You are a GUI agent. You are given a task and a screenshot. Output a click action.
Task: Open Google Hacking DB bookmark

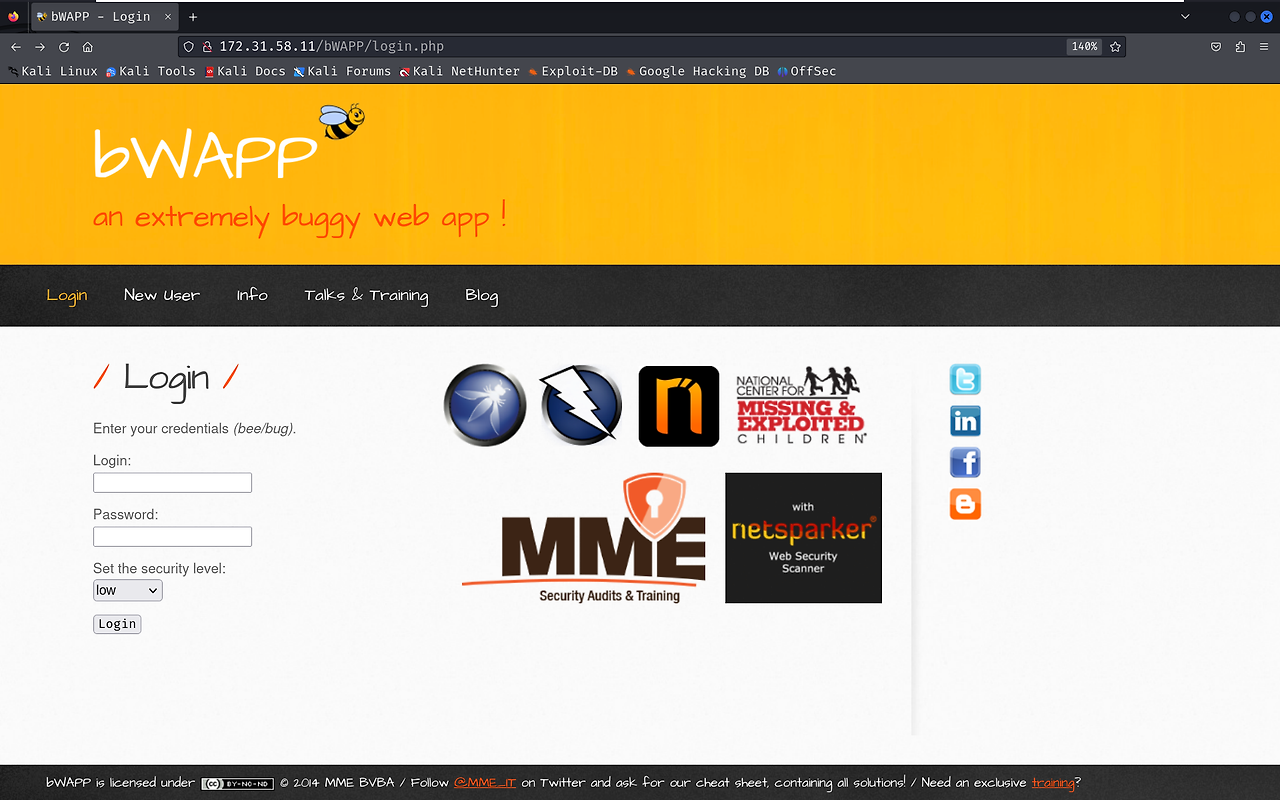698,71
